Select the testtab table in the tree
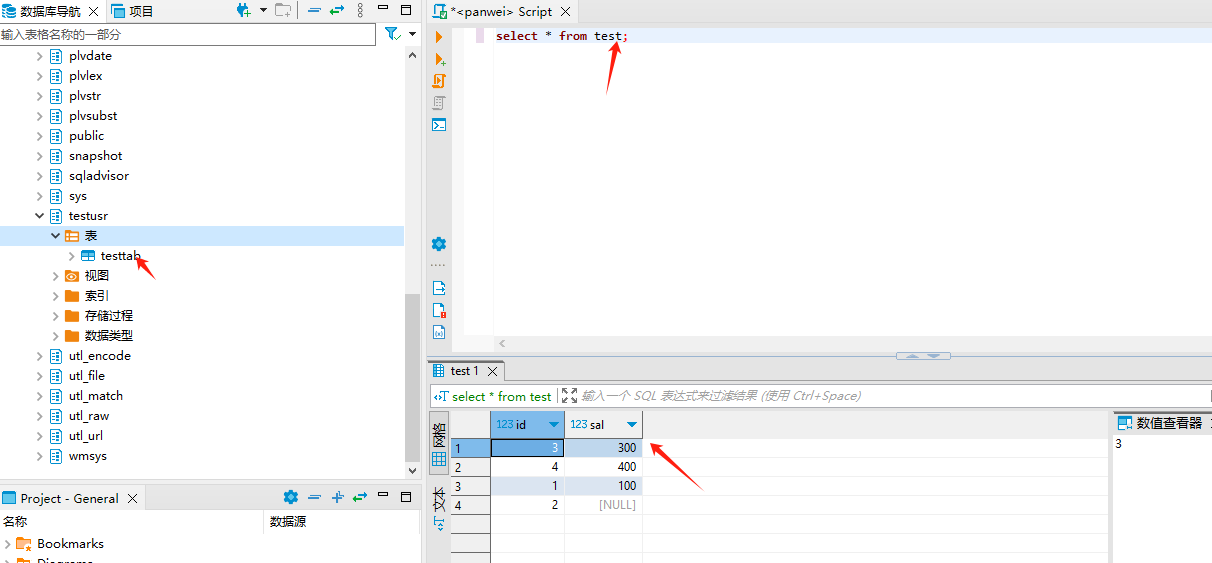Viewport: 1212px width, 563px height. (x=120, y=256)
